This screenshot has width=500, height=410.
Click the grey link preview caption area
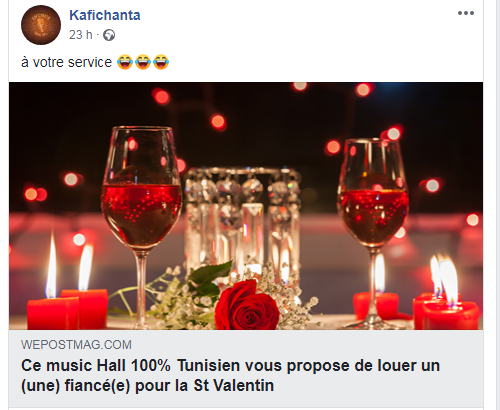coord(246,368)
